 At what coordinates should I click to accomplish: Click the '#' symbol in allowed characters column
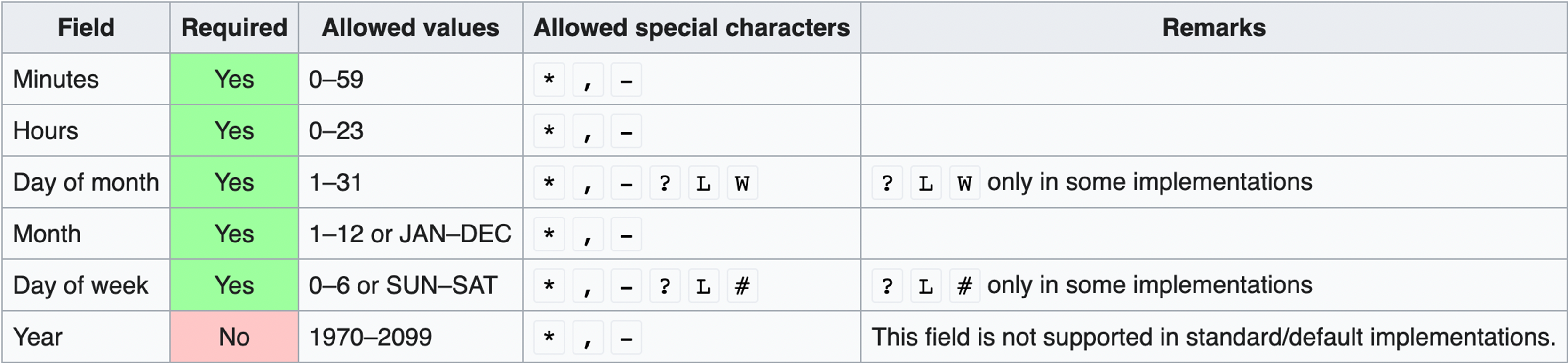[x=742, y=286]
